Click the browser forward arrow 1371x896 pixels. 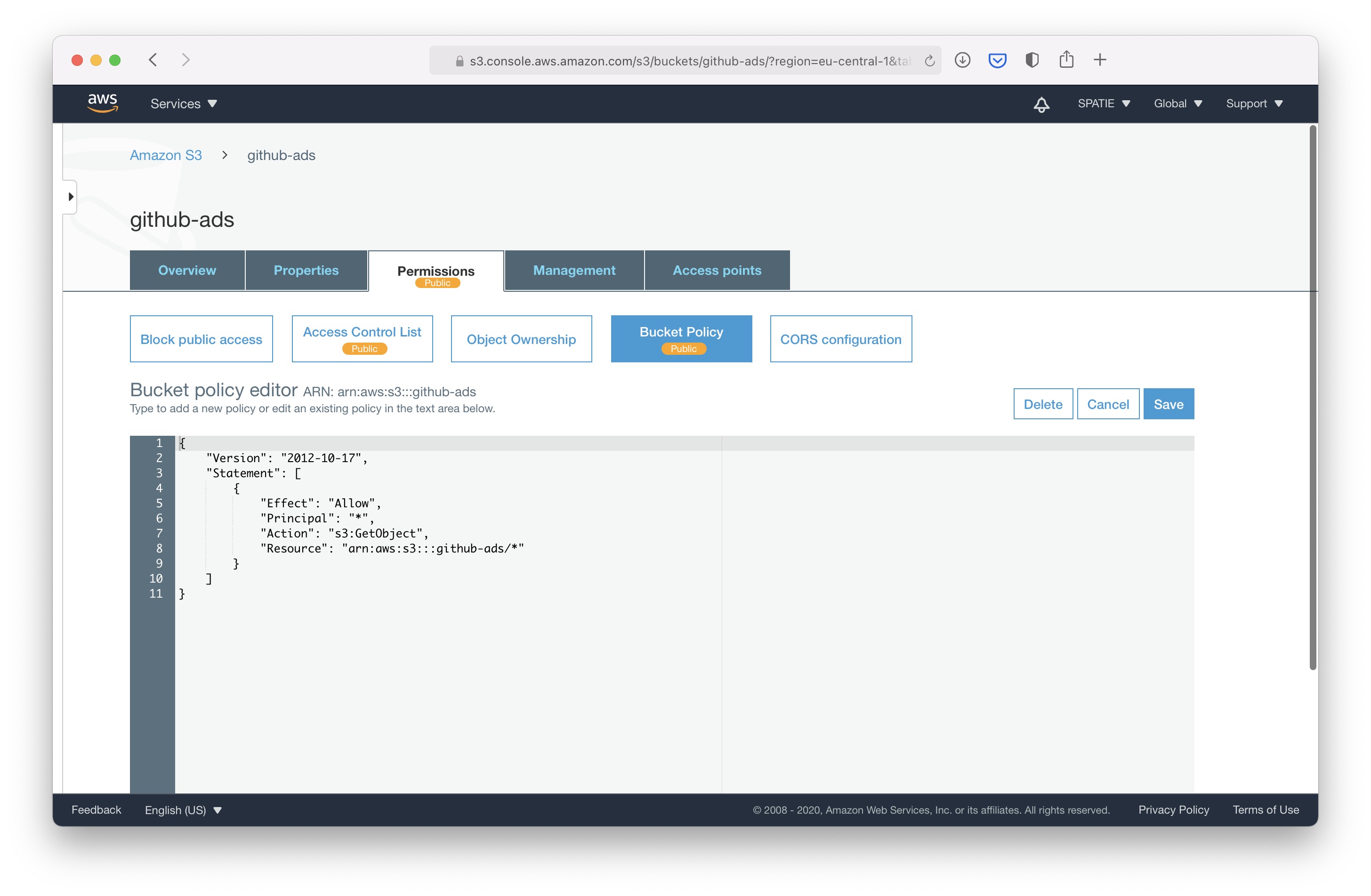tap(185, 60)
